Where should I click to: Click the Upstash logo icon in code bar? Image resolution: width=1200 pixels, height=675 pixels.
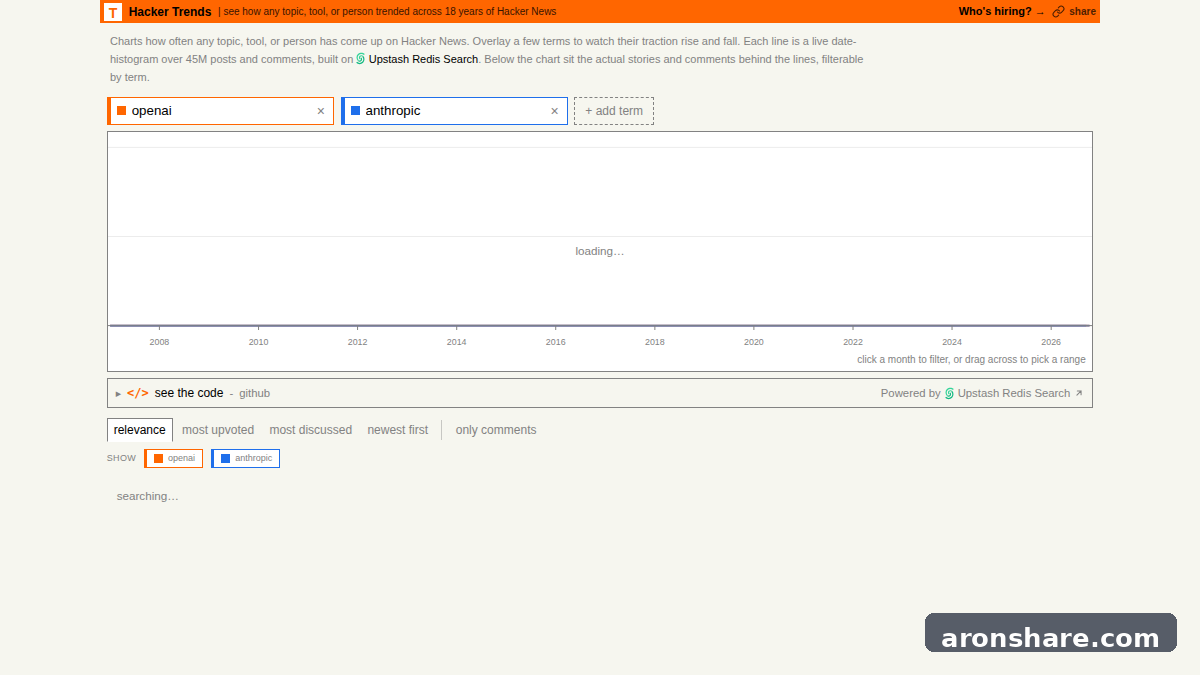tap(949, 393)
